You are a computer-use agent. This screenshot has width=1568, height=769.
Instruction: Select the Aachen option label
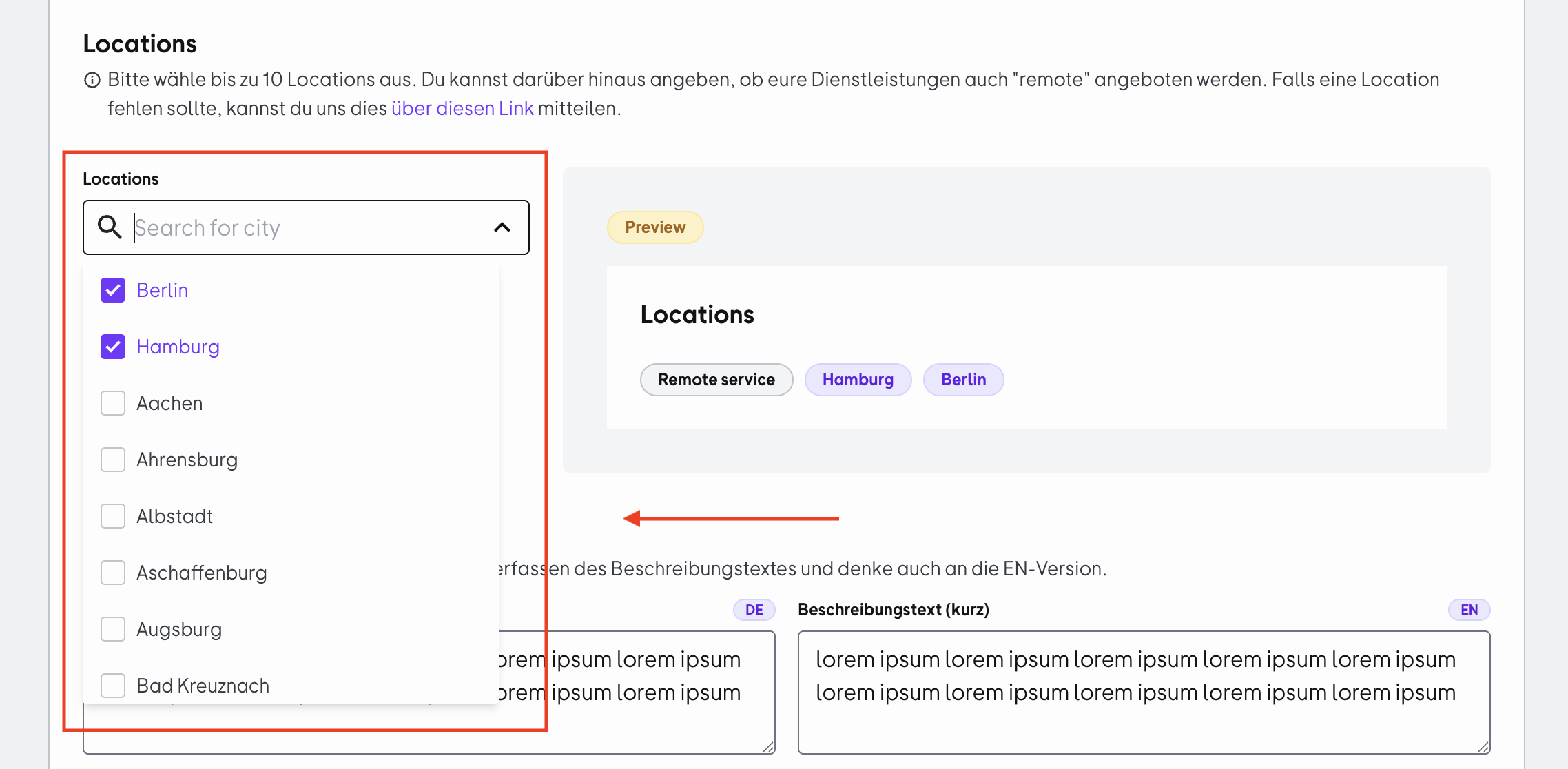click(169, 403)
